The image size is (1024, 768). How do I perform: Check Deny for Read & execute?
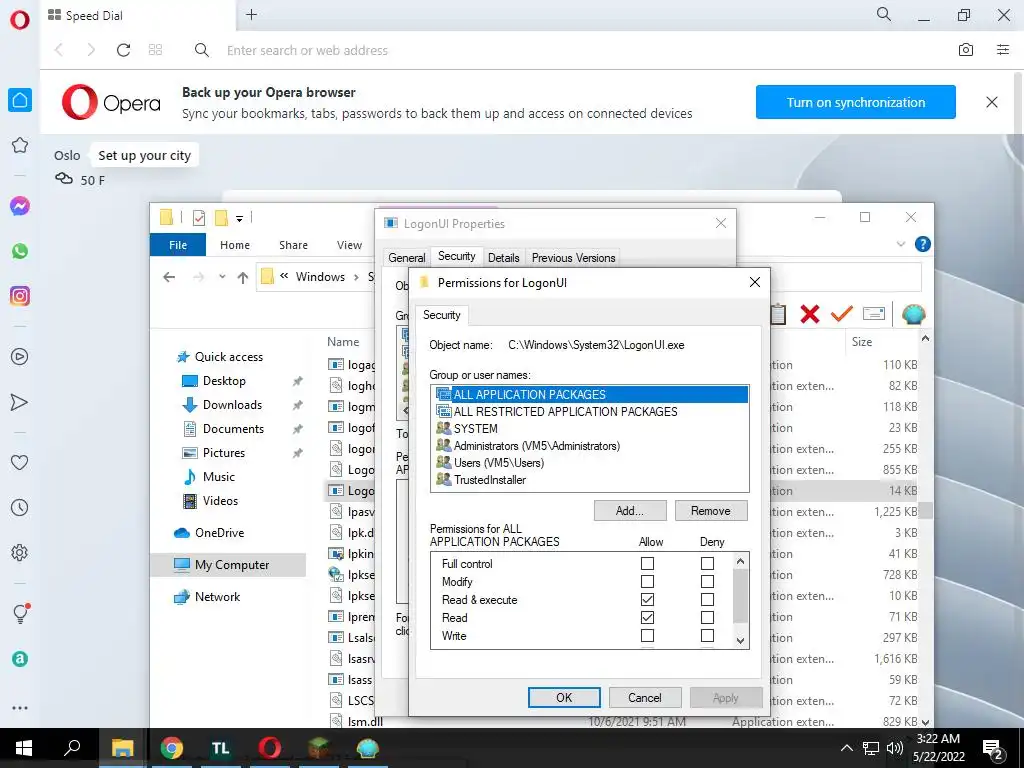coord(707,600)
